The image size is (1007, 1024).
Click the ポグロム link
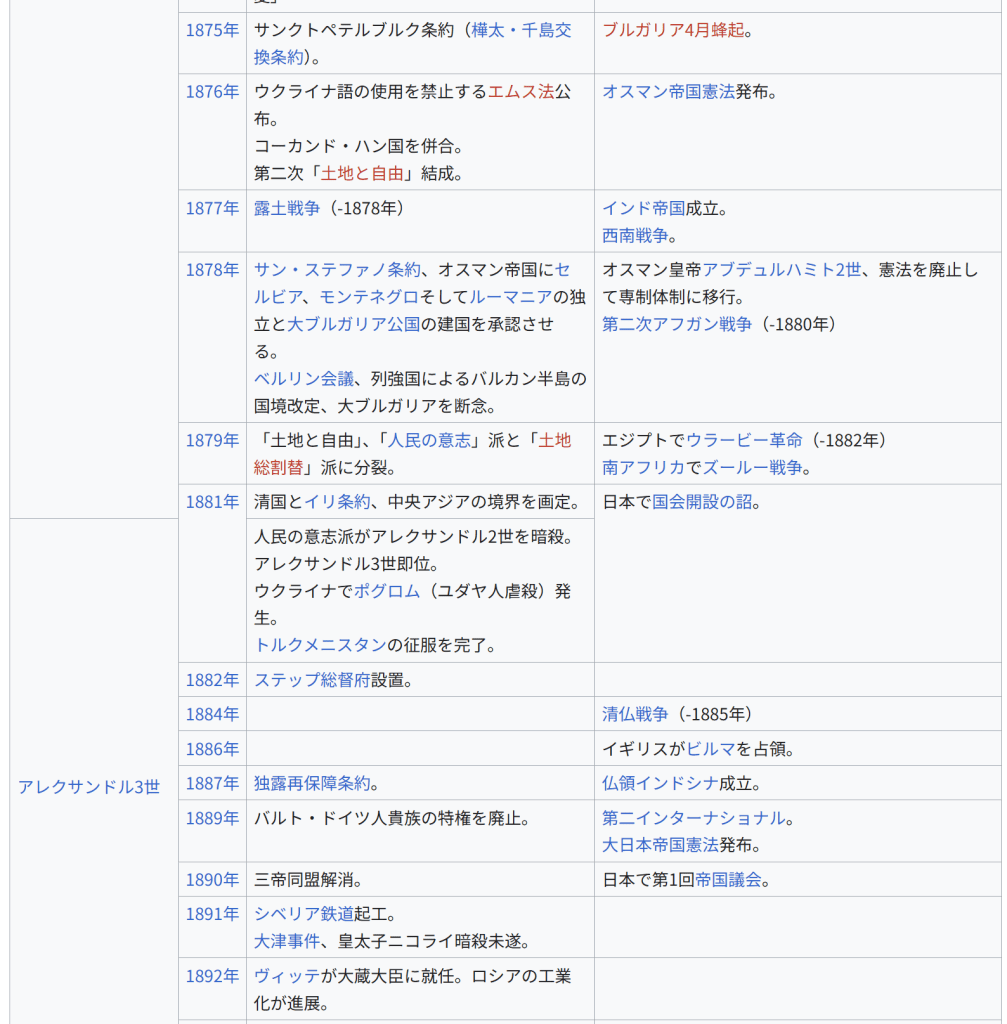click(387, 591)
